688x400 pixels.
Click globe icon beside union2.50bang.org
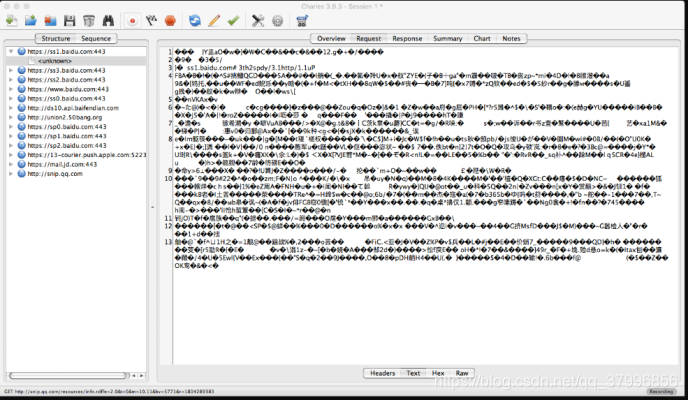click(22, 118)
